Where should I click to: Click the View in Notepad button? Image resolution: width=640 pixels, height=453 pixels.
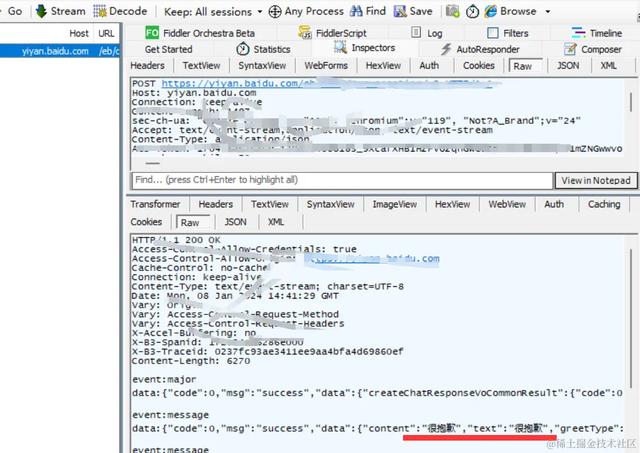tap(596, 180)
